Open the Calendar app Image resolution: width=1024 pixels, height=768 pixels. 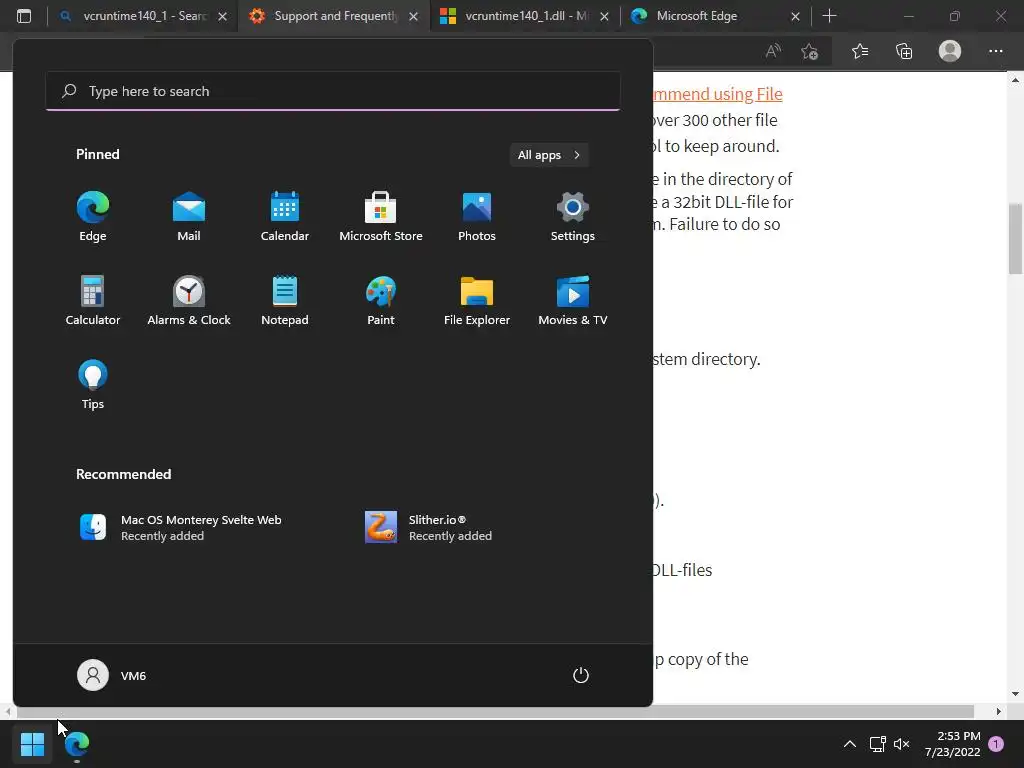click(285, 217)
